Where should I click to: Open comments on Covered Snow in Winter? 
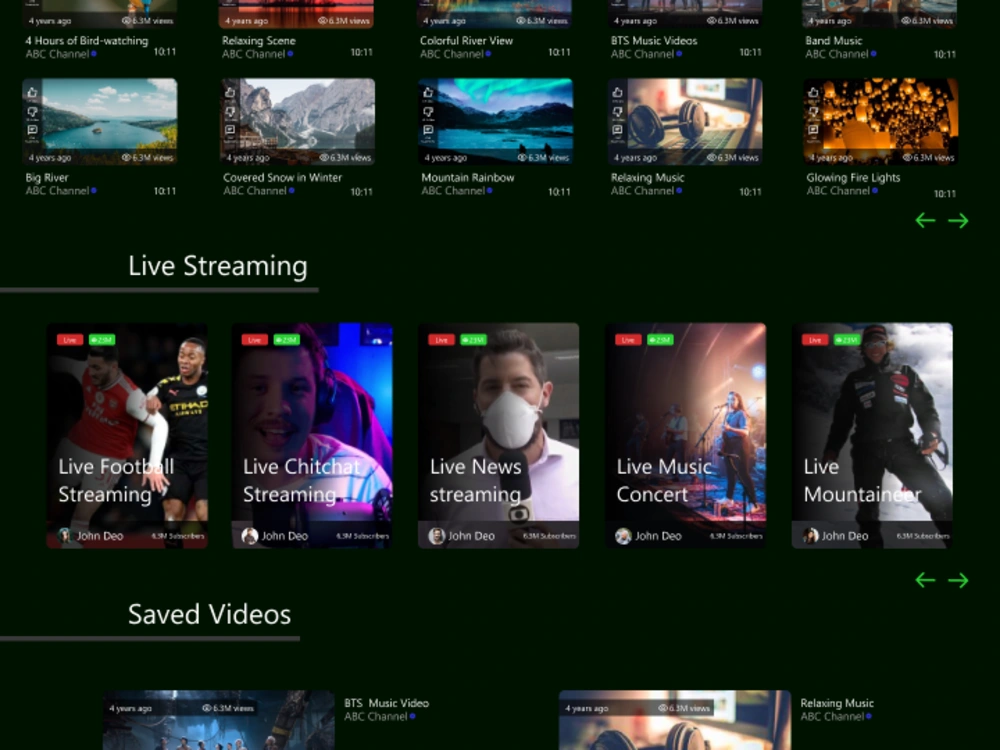pyautogui.click(x=230, y=131)
